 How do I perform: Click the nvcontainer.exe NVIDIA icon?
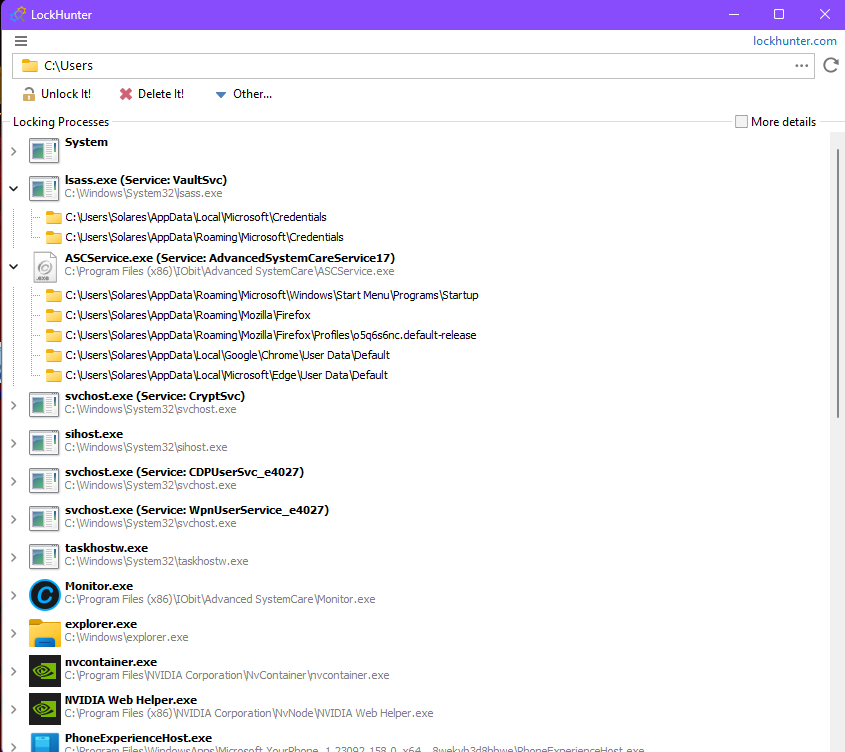[45, 671]
